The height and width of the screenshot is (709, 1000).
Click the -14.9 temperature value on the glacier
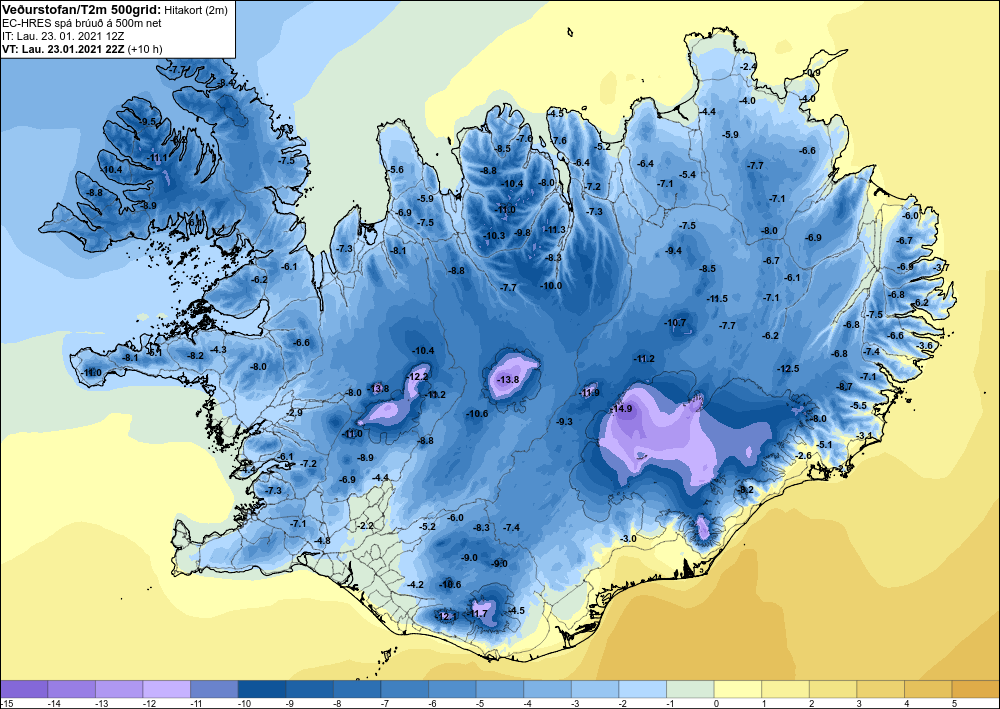click(x=621, y=409)
